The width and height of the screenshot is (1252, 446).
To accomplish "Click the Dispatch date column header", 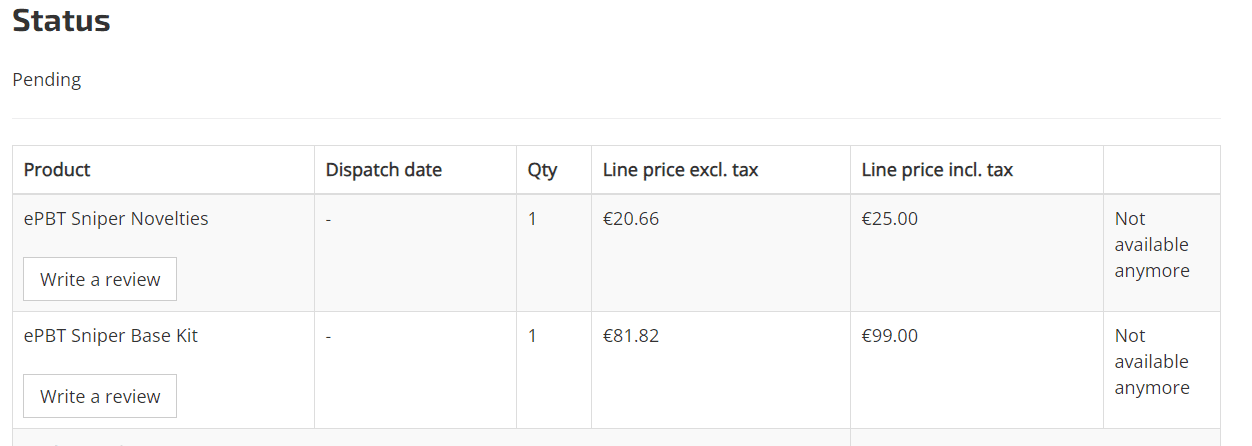I will pyautogui.click(x=384, y=169).
